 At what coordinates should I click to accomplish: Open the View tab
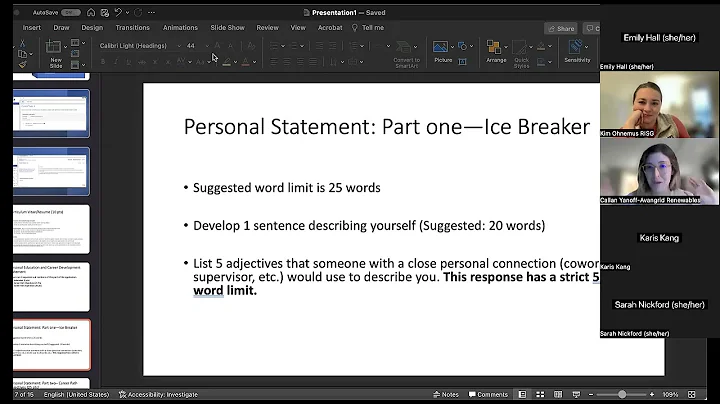point(298,28)
